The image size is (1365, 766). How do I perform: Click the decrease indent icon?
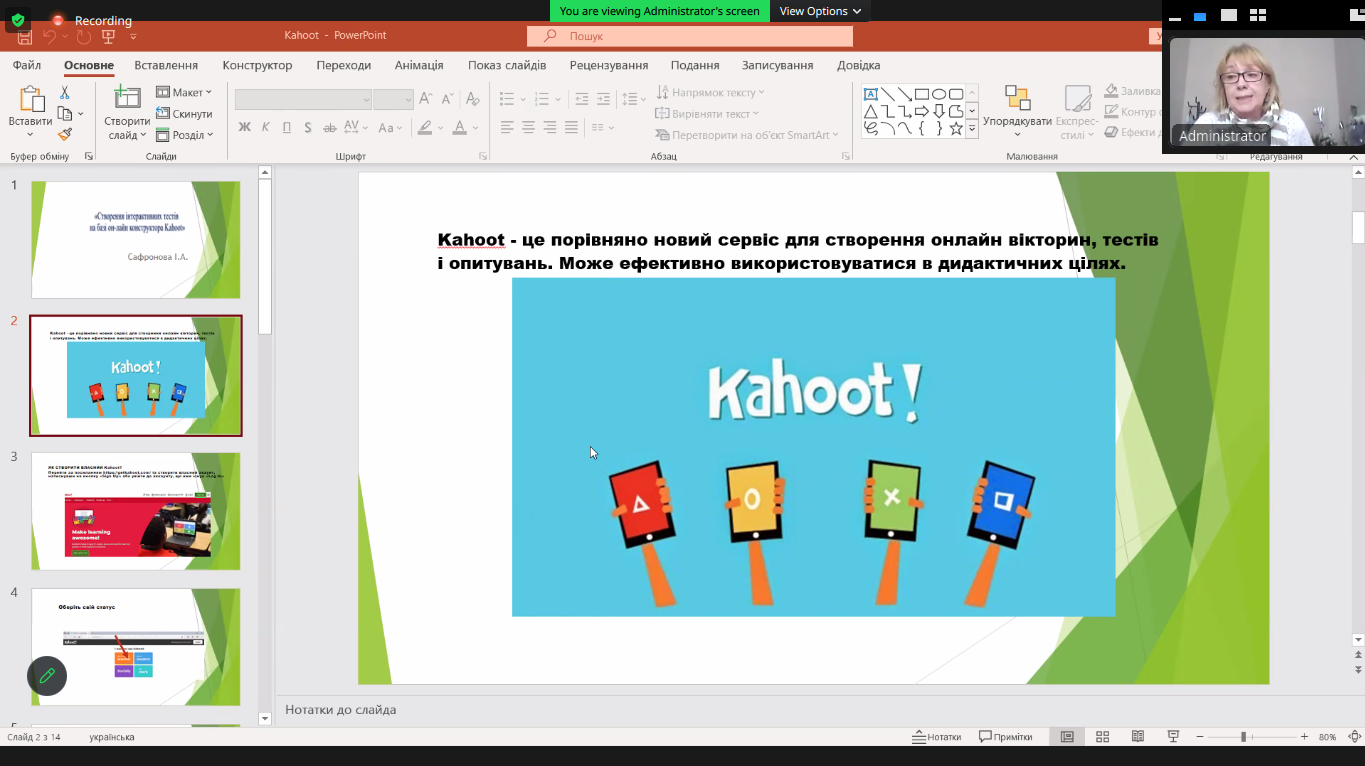581,99
